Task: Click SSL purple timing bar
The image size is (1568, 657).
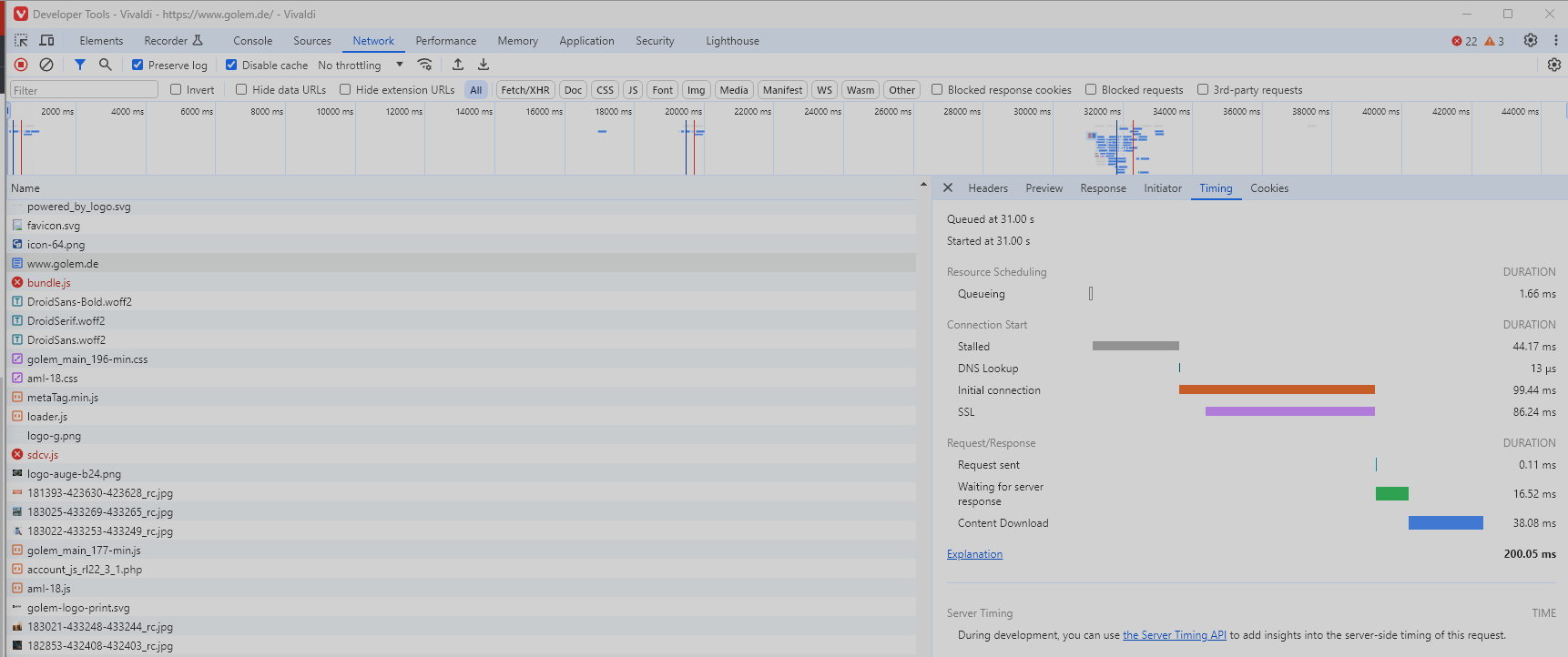Action: pos(1290,411)
